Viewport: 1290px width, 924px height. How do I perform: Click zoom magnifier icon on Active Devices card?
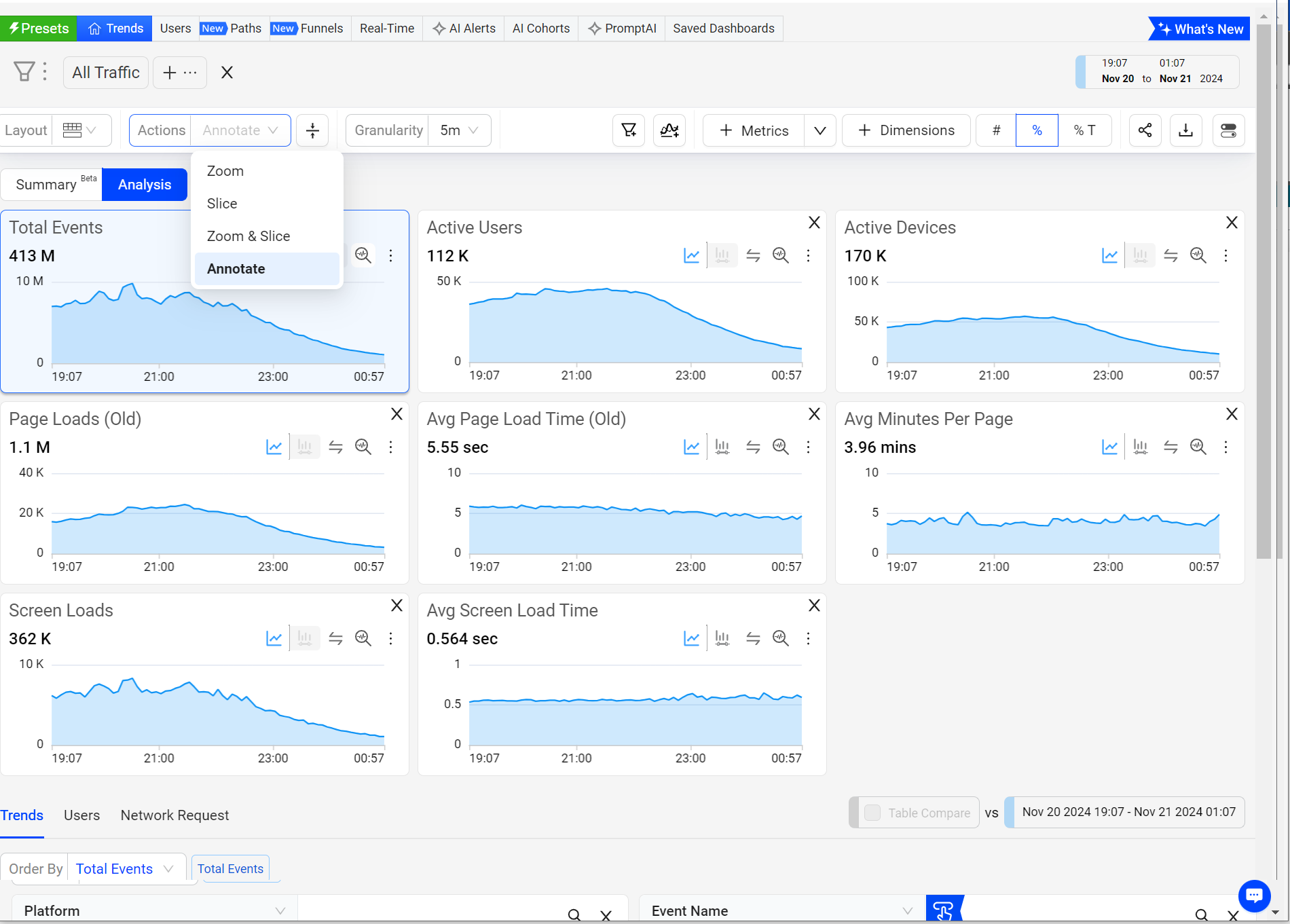(1198, 256)
